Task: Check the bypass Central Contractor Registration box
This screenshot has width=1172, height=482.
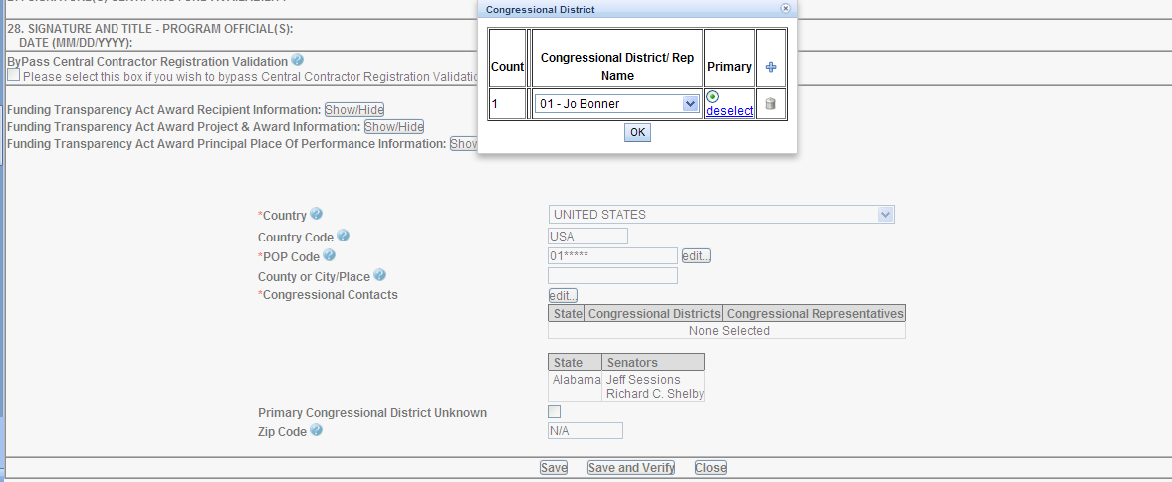Action: [13, 75]
